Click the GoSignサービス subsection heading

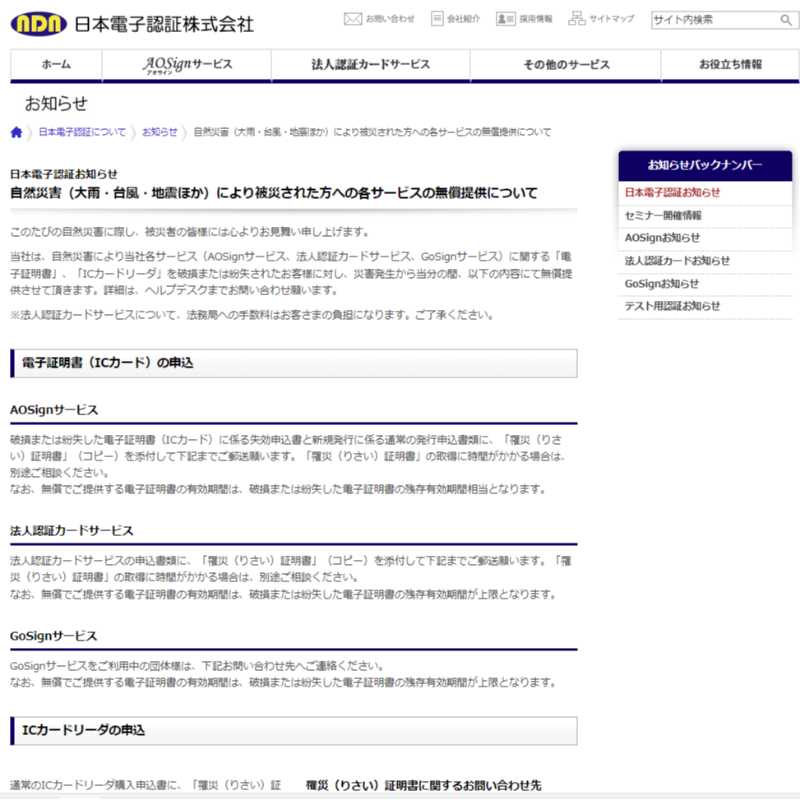pyautogui.click(x=54, y=636)
